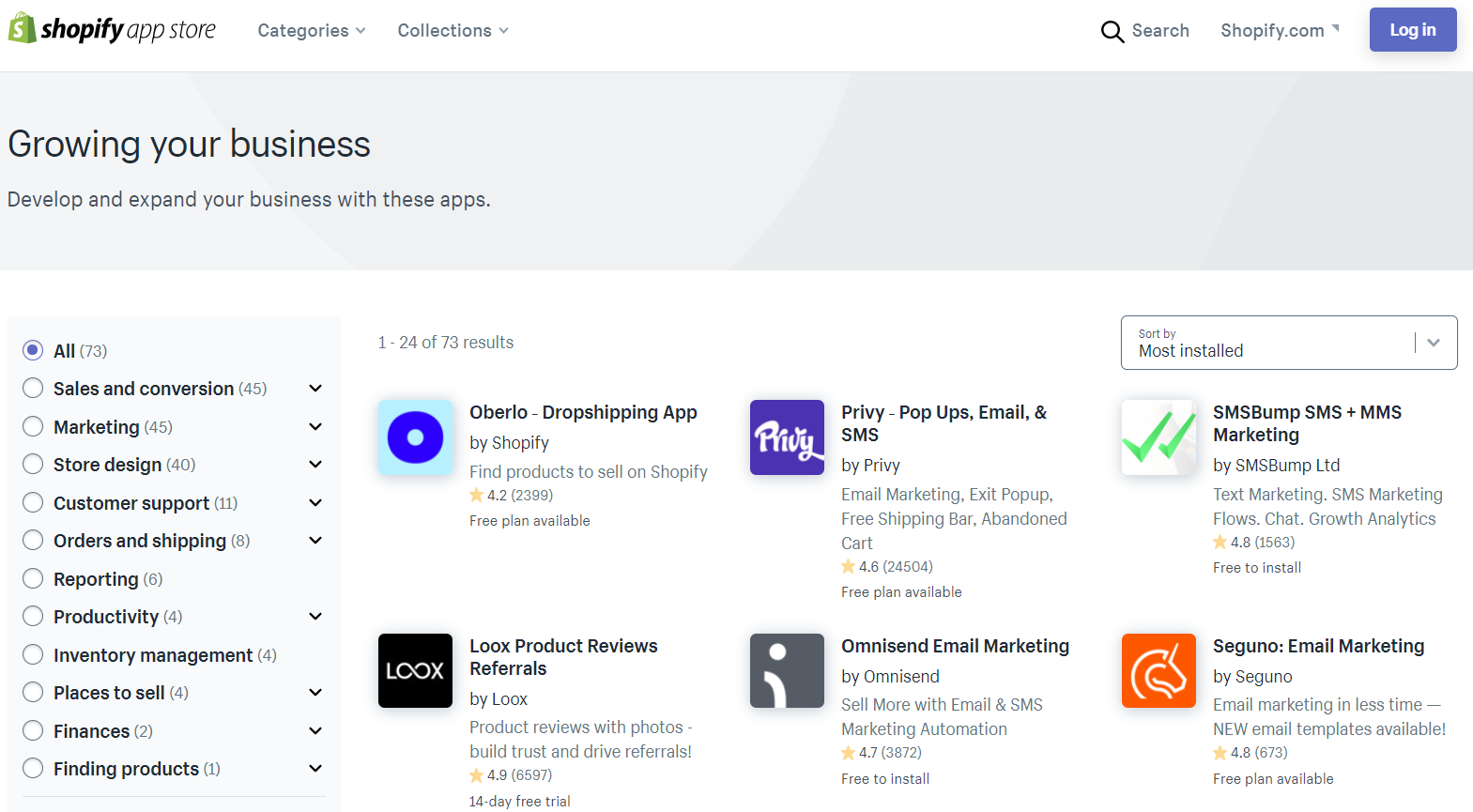Open the Omnisend app icon
Screen dimensions: 1473x812
(x=787, y=670)
